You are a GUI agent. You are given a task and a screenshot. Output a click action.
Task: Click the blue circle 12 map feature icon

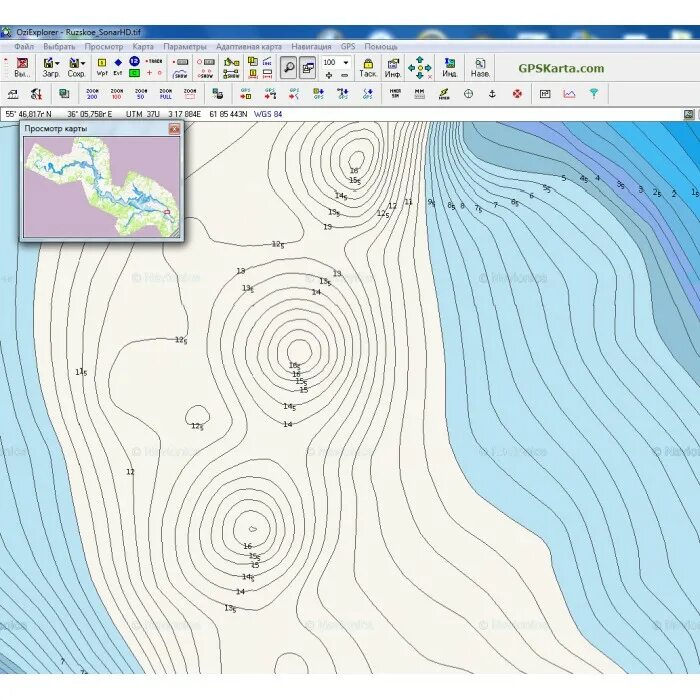134,61
